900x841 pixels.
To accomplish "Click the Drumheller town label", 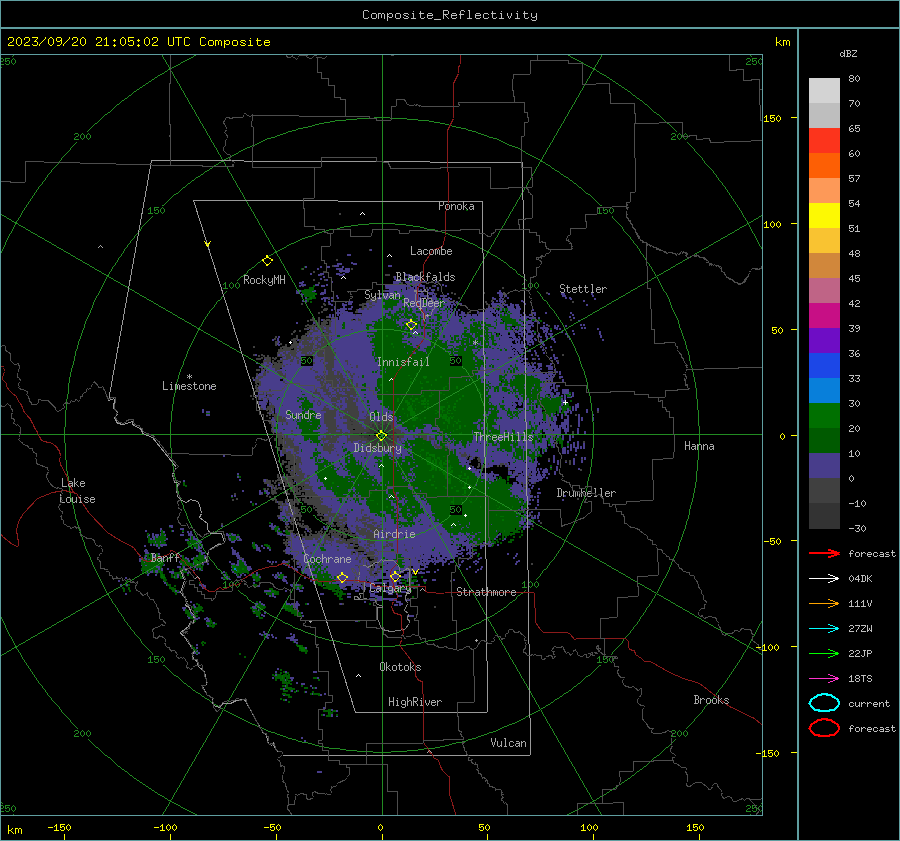I will click(x=586, y=493).
